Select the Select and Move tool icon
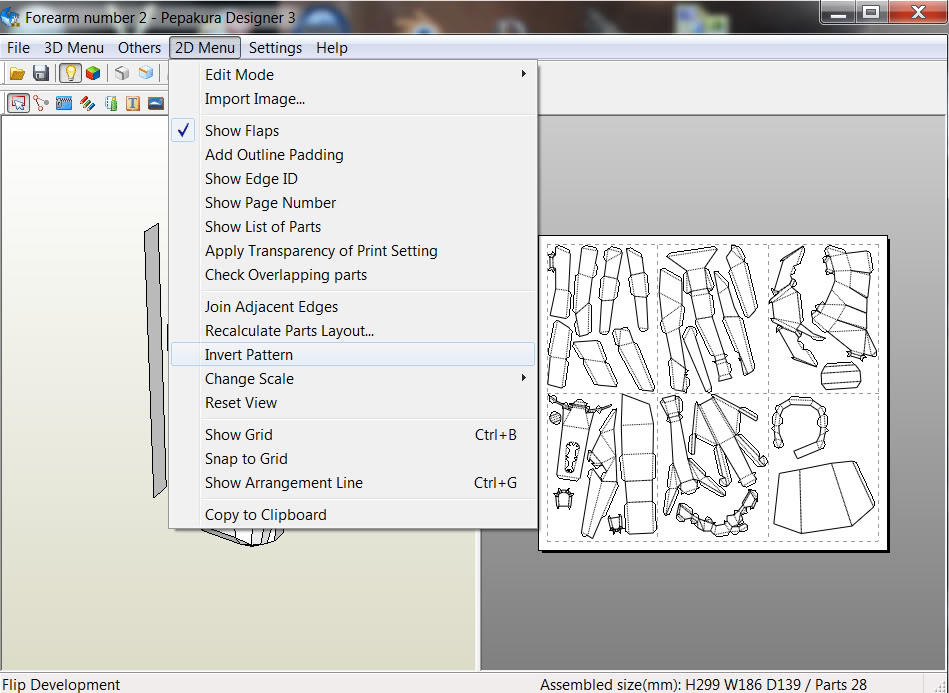 click(x=18, y=103)
